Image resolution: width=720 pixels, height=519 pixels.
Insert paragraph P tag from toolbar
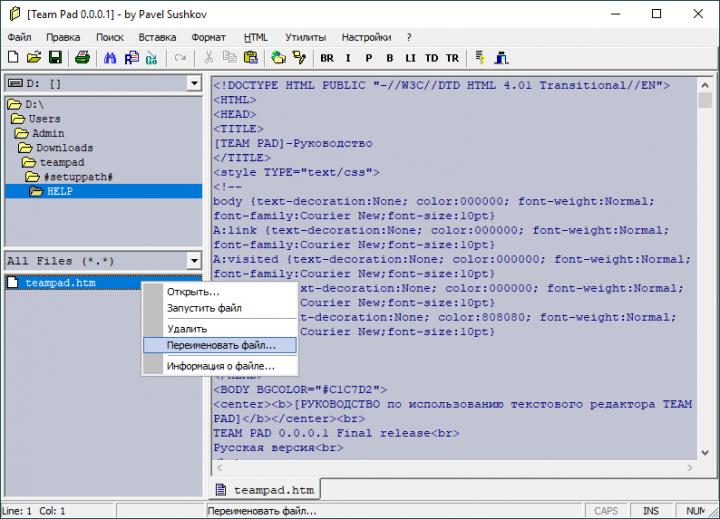point(369,58)
